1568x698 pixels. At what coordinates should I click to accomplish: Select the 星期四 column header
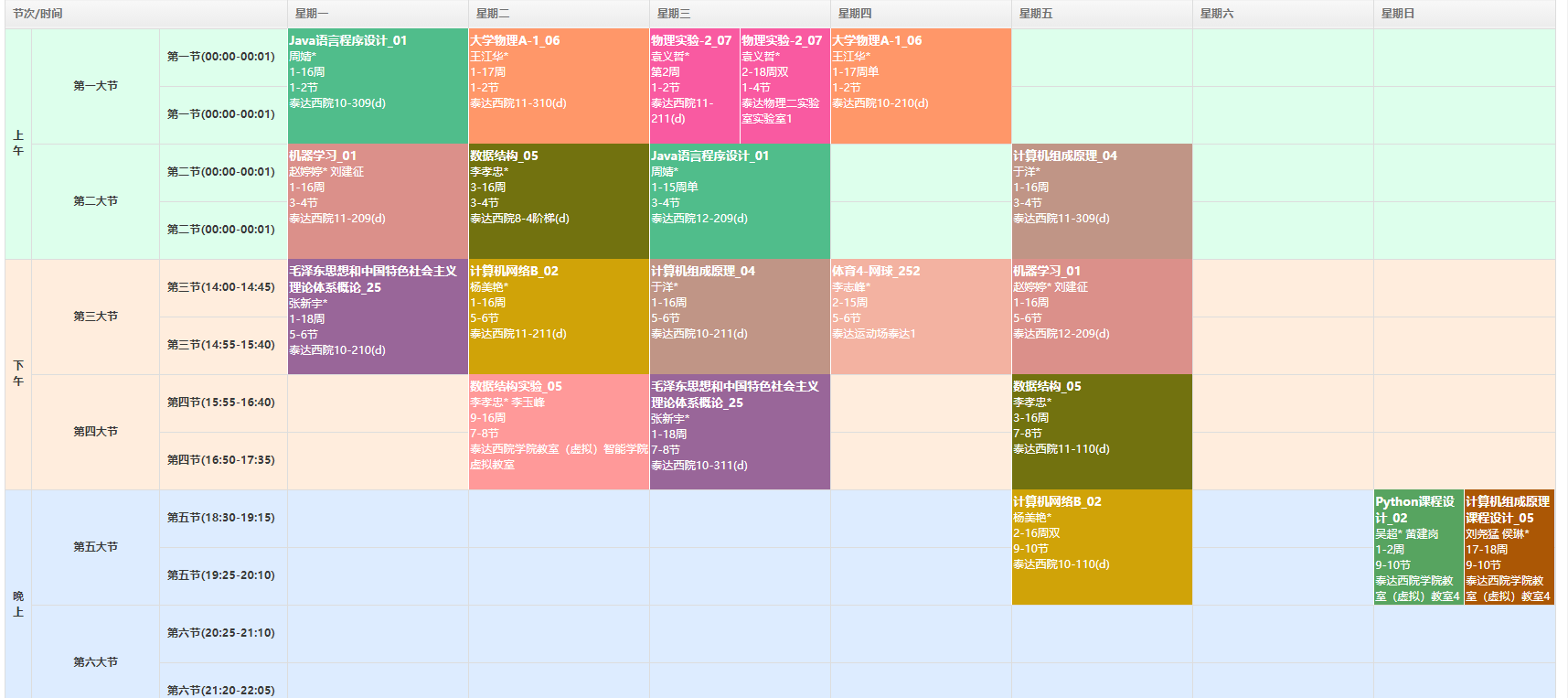pyautogui.click(x=921, y=14)
